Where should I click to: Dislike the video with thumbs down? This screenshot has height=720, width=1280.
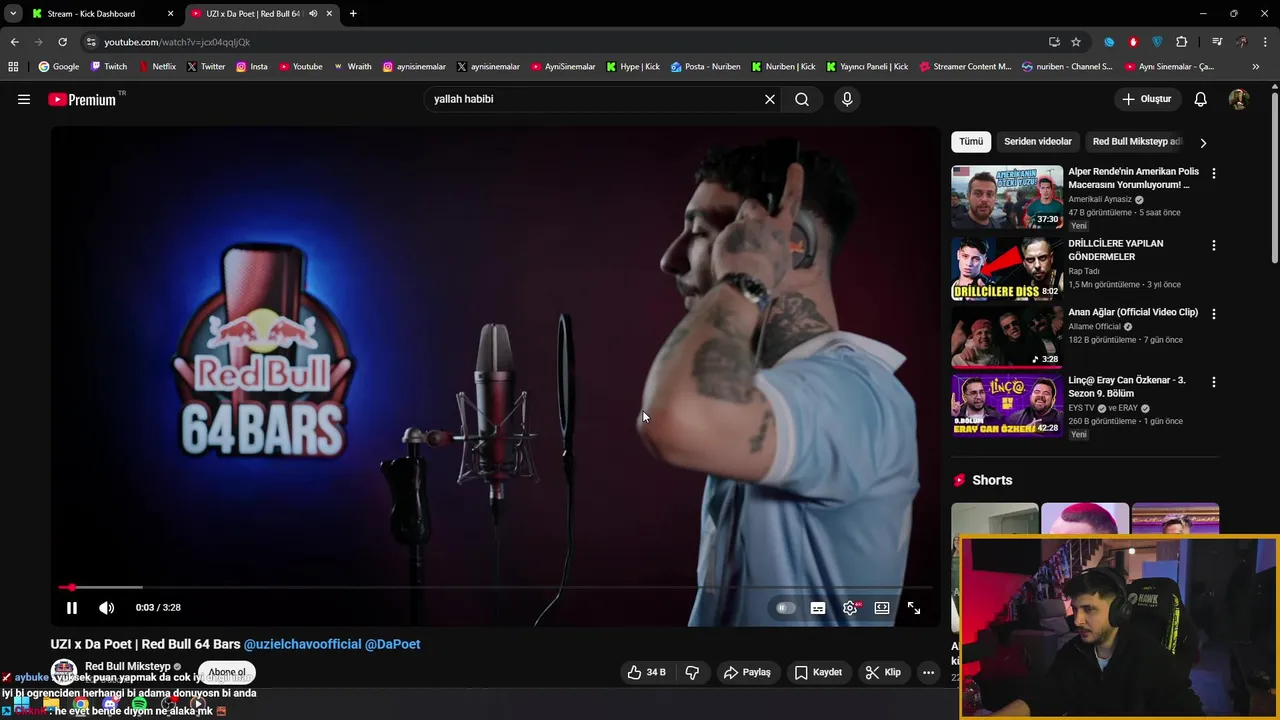click(x=692, y=672)
